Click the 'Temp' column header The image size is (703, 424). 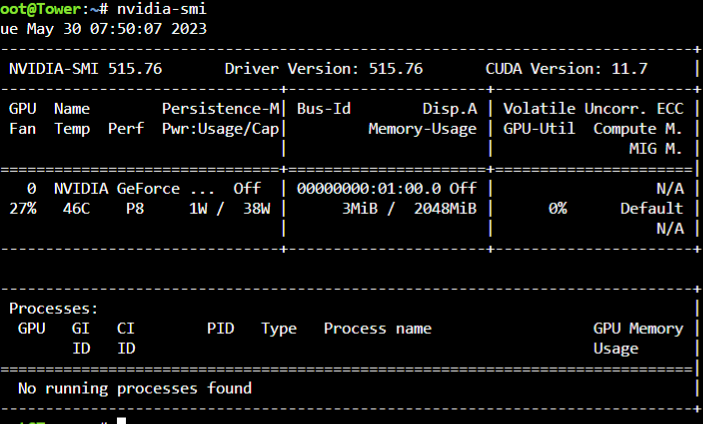tap(72, 130)
